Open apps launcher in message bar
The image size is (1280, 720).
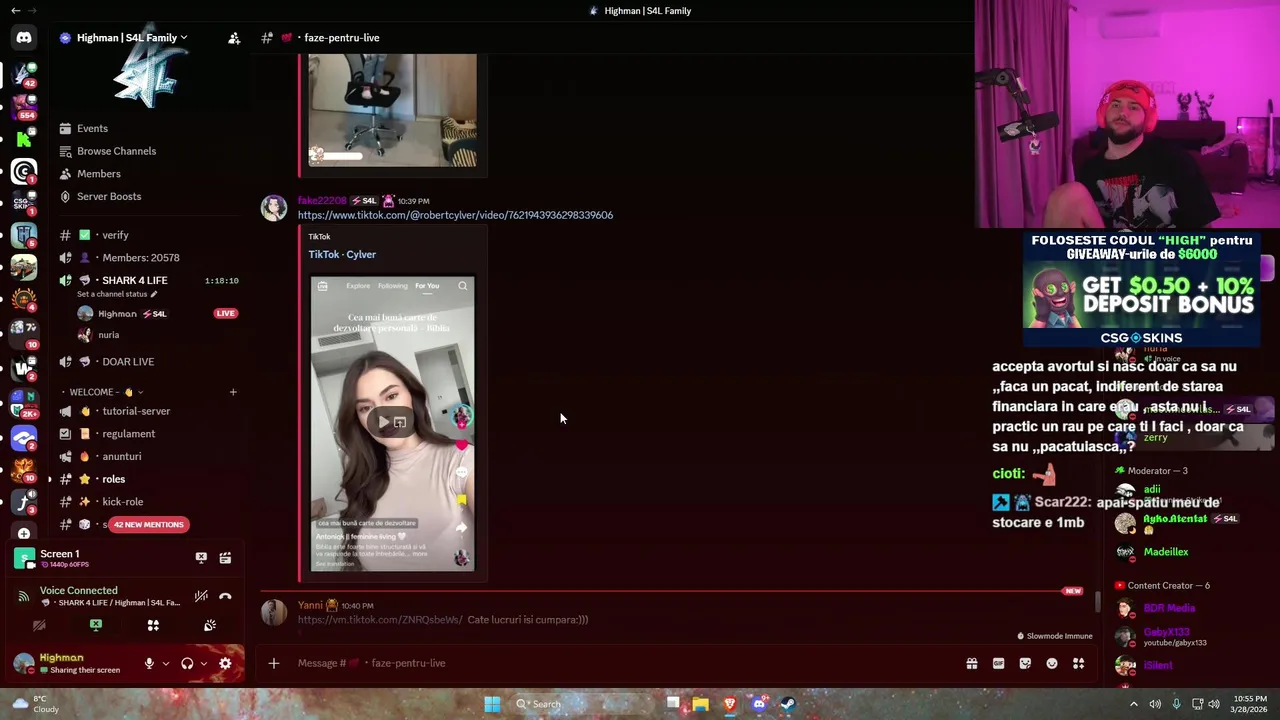point(1078,663)
